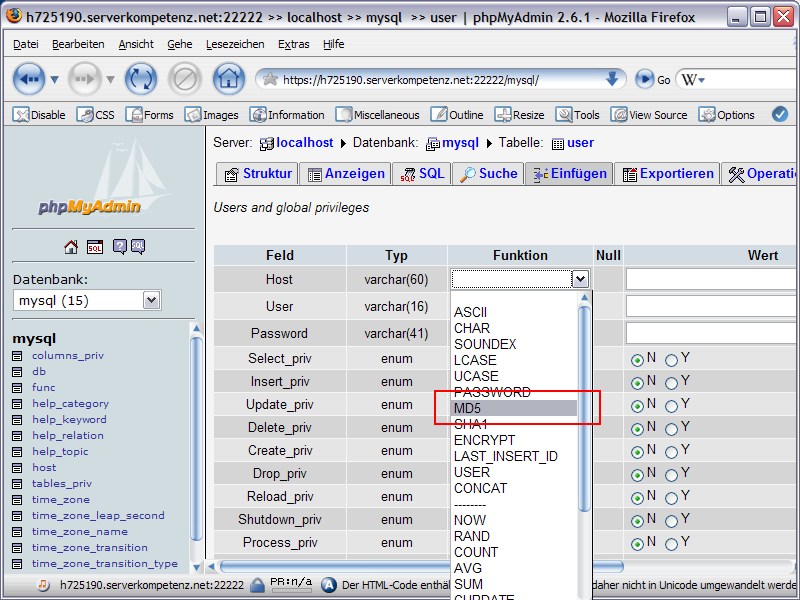Toggle the Host row Funktion dropdown arrow
This screenshot has width=800, height=600.
pos(580,279)
